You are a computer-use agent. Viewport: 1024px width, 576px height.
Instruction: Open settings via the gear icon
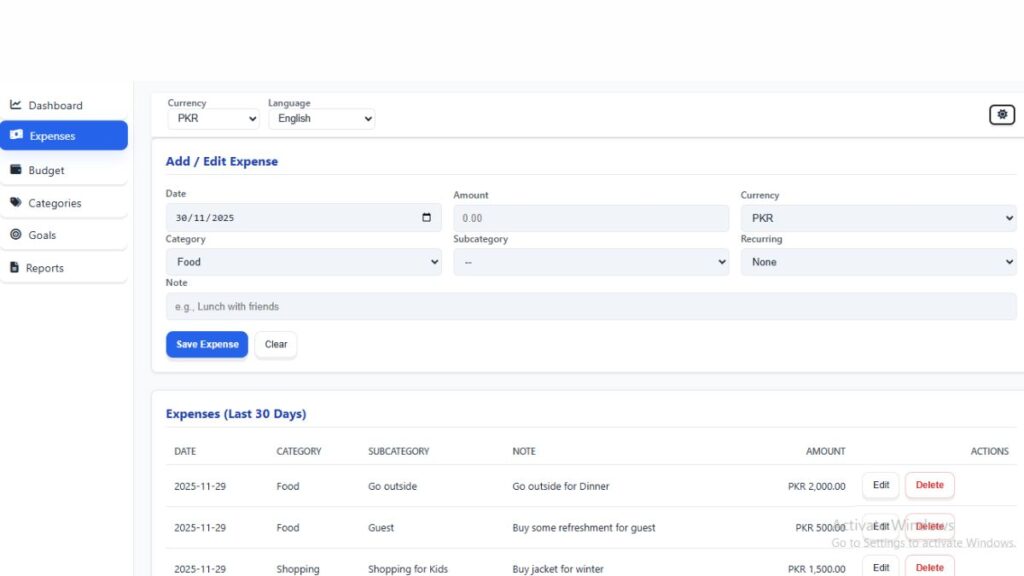1002,114
